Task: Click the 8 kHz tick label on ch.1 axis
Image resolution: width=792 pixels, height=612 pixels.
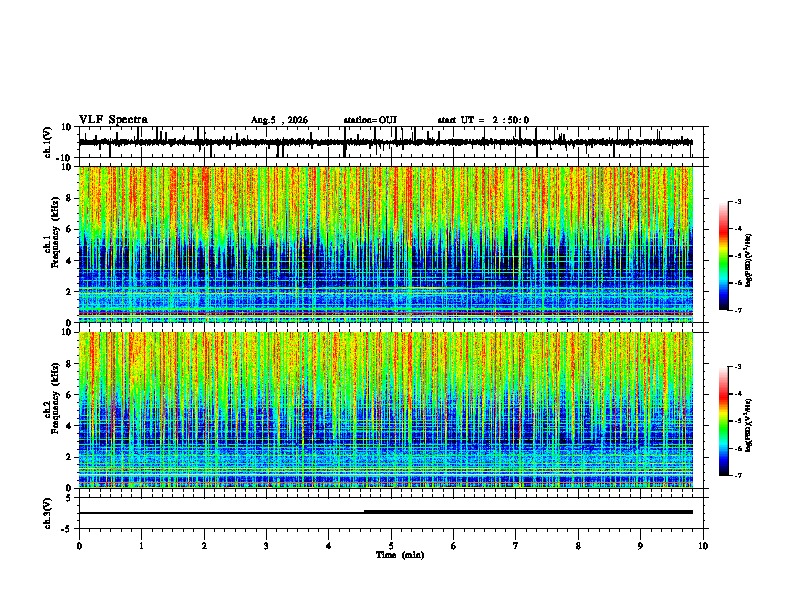Action: click(69, 198)
